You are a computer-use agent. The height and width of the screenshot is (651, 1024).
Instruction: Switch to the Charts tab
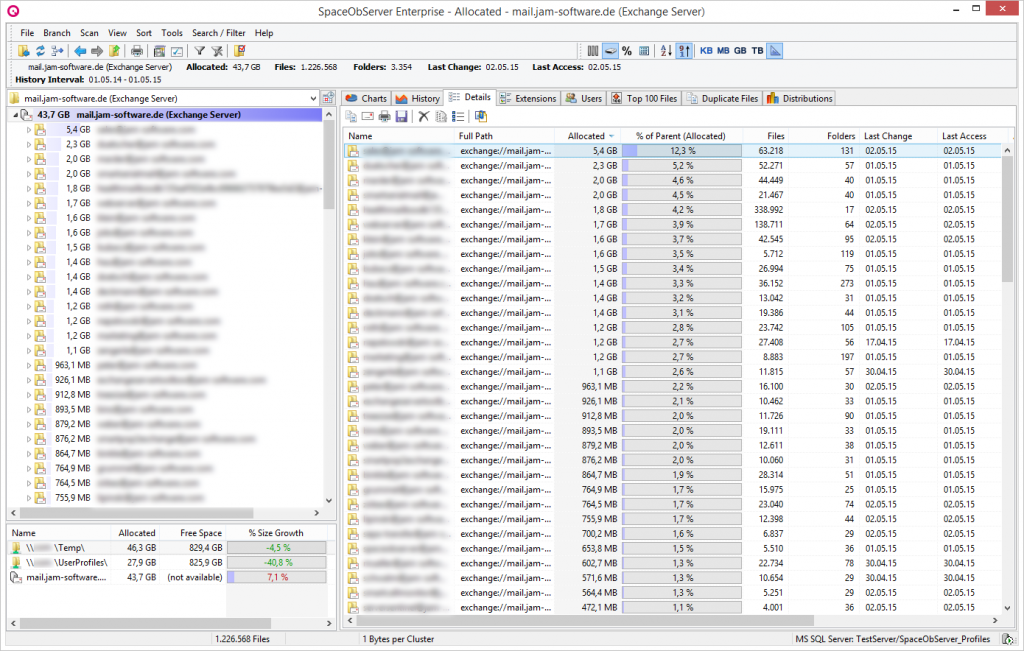(x=366, y=99)
